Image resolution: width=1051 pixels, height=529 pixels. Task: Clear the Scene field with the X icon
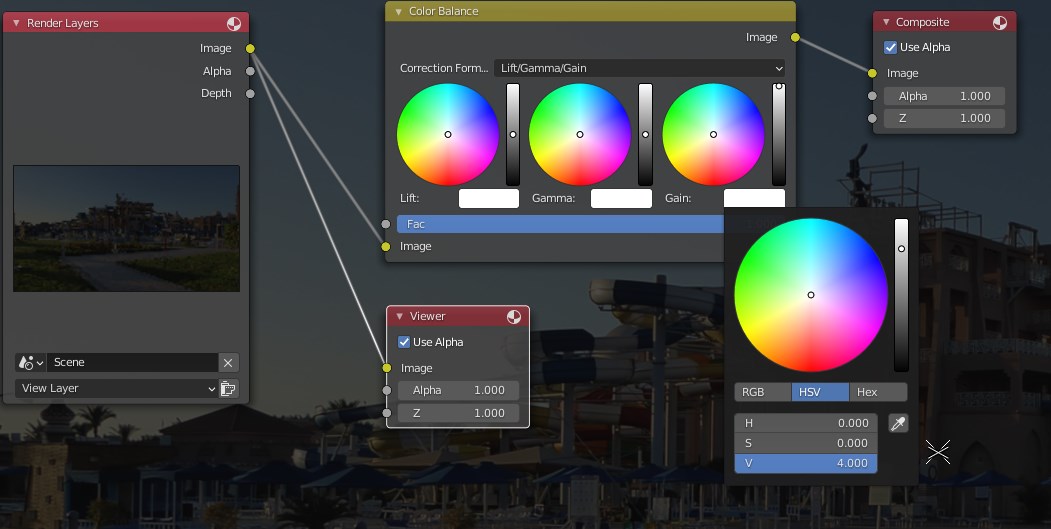point(228,363)
